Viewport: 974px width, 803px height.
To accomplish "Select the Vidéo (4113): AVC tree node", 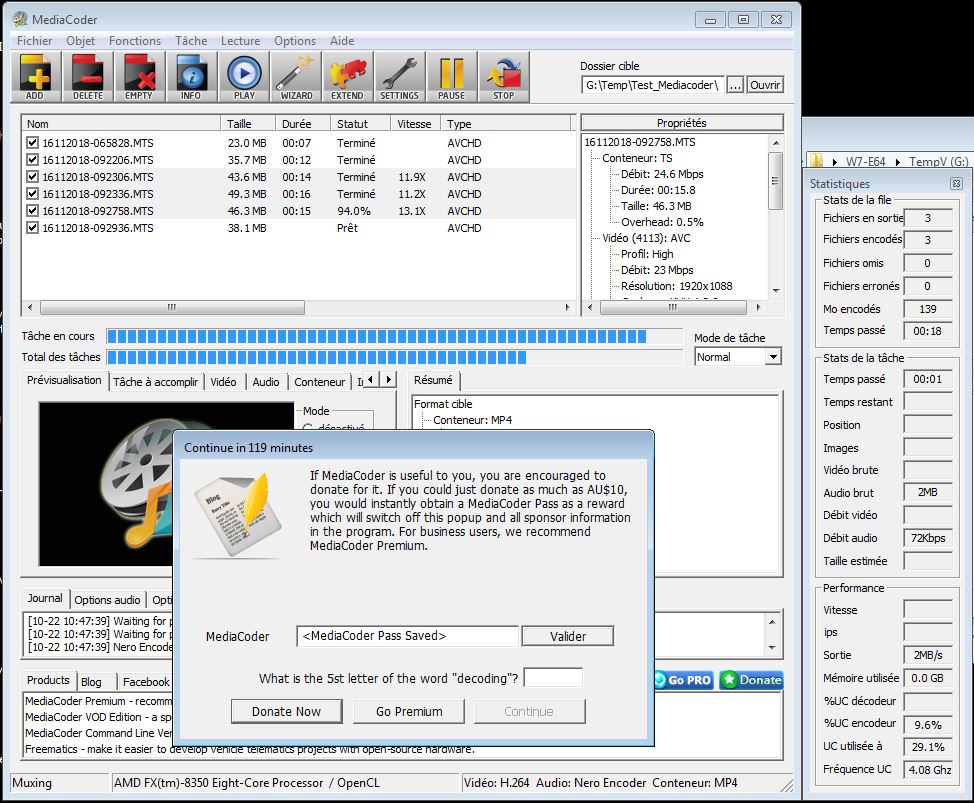I will [646, 238].
